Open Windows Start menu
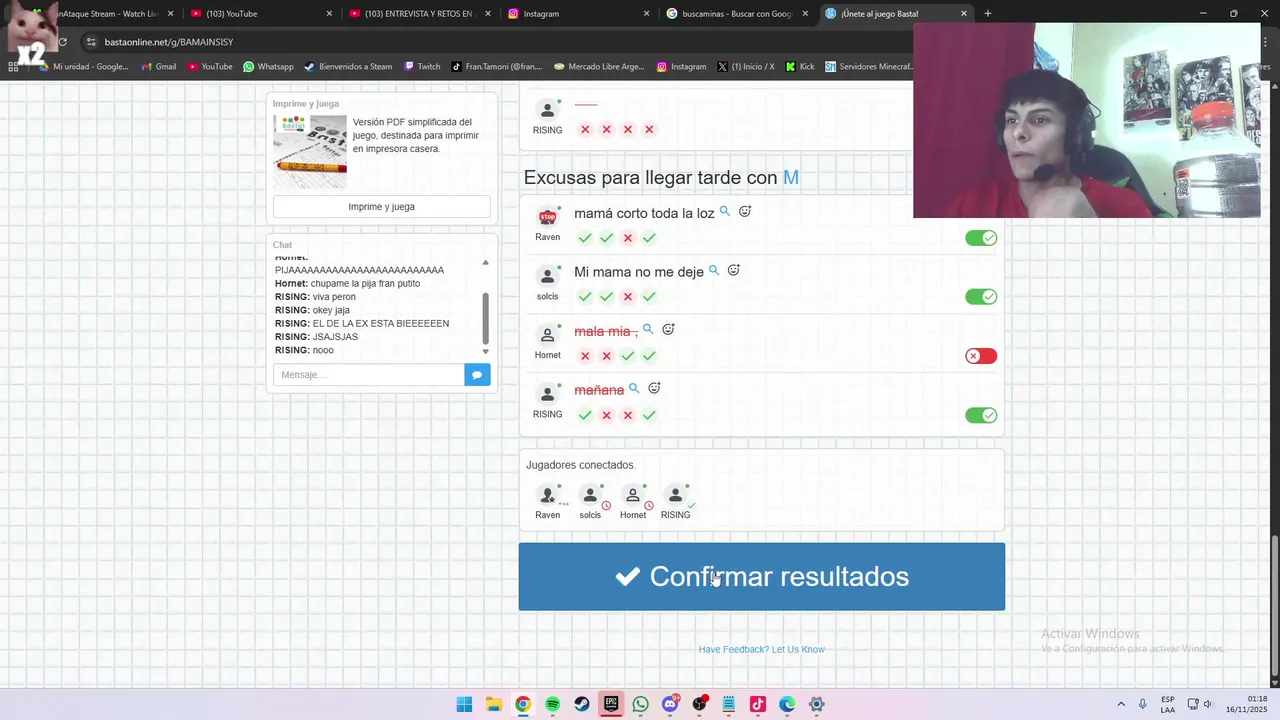This screenshot has height=720, width=1280. (464, 704)
